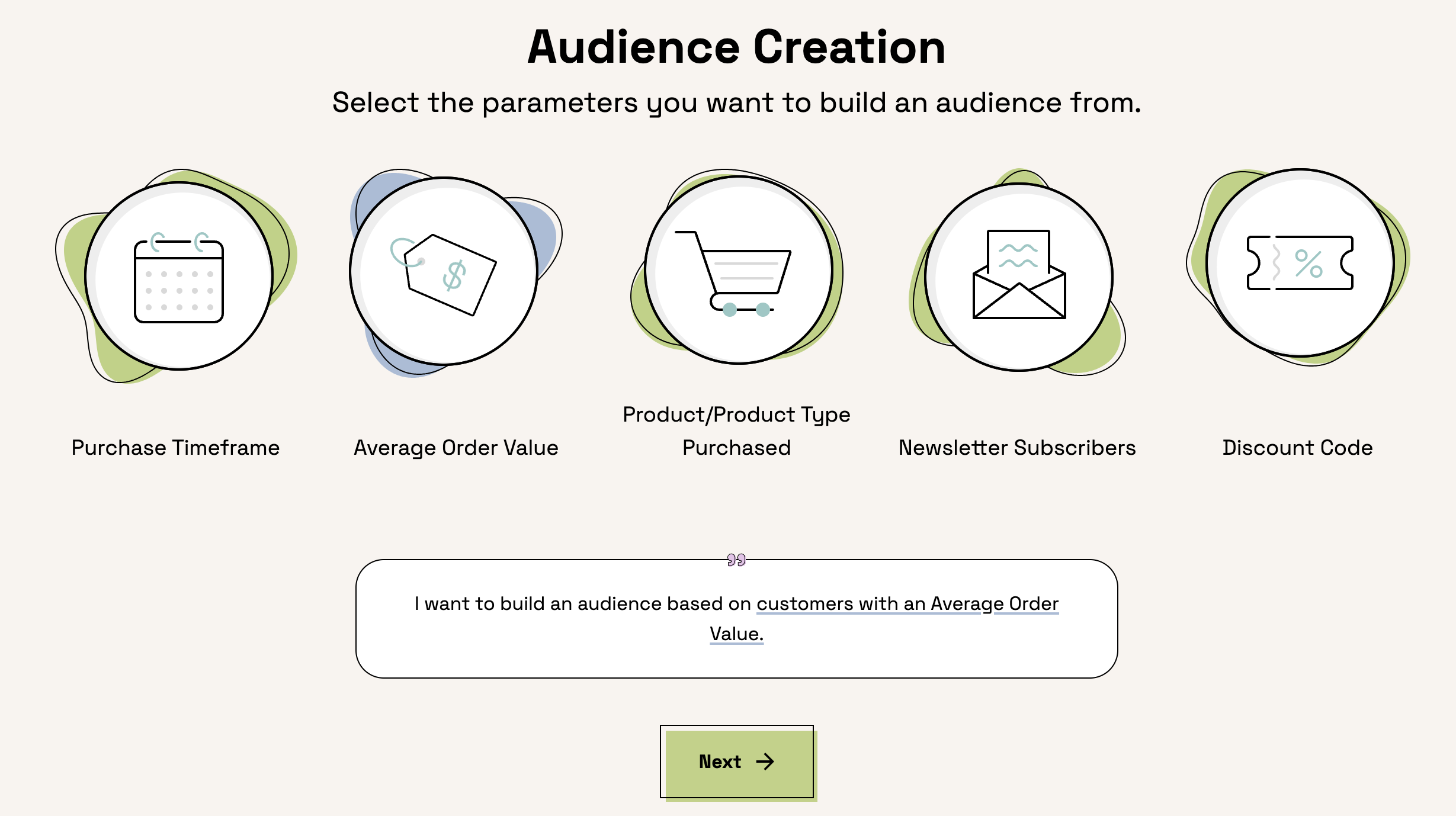
Task: Click the 'Select the parameters' subtitle text
Action: tap(736, 102)
